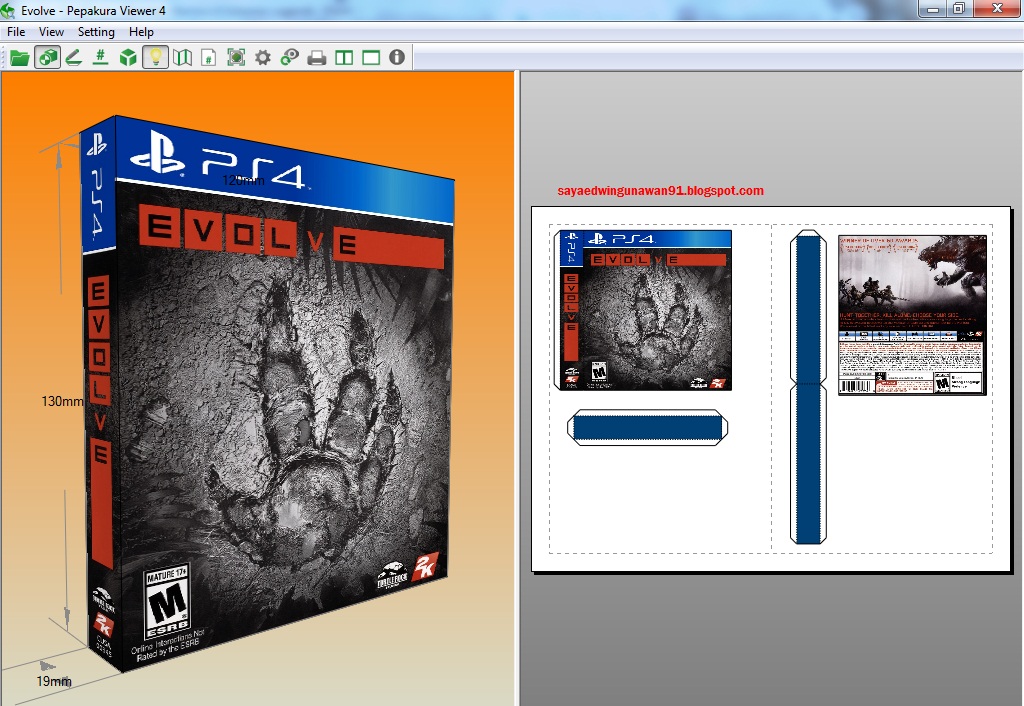Switch to split two-pane layout view
Screen dimensions: 1024x706
[342, 57]
